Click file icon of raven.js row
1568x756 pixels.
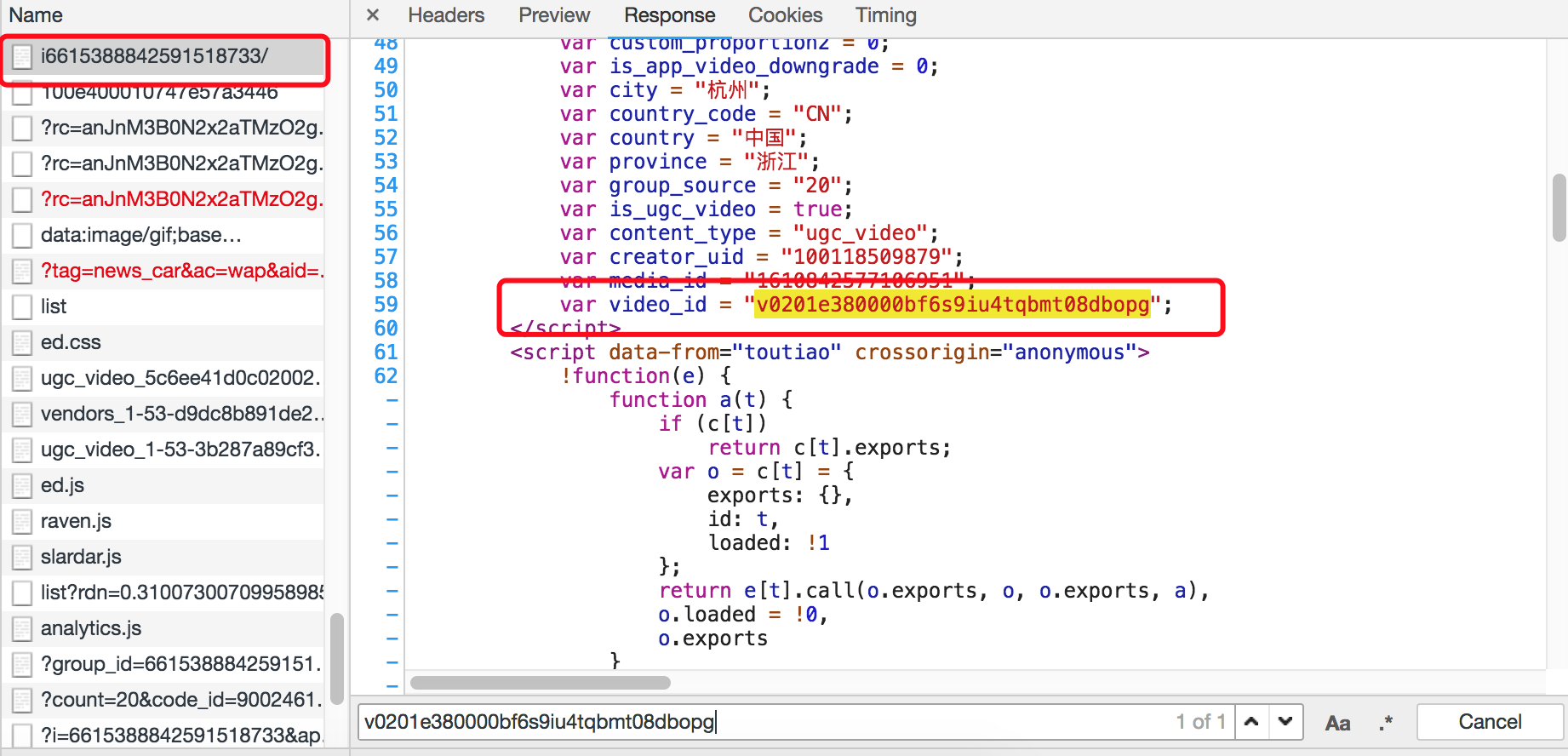pyautogui.click(x=22, y=522)
